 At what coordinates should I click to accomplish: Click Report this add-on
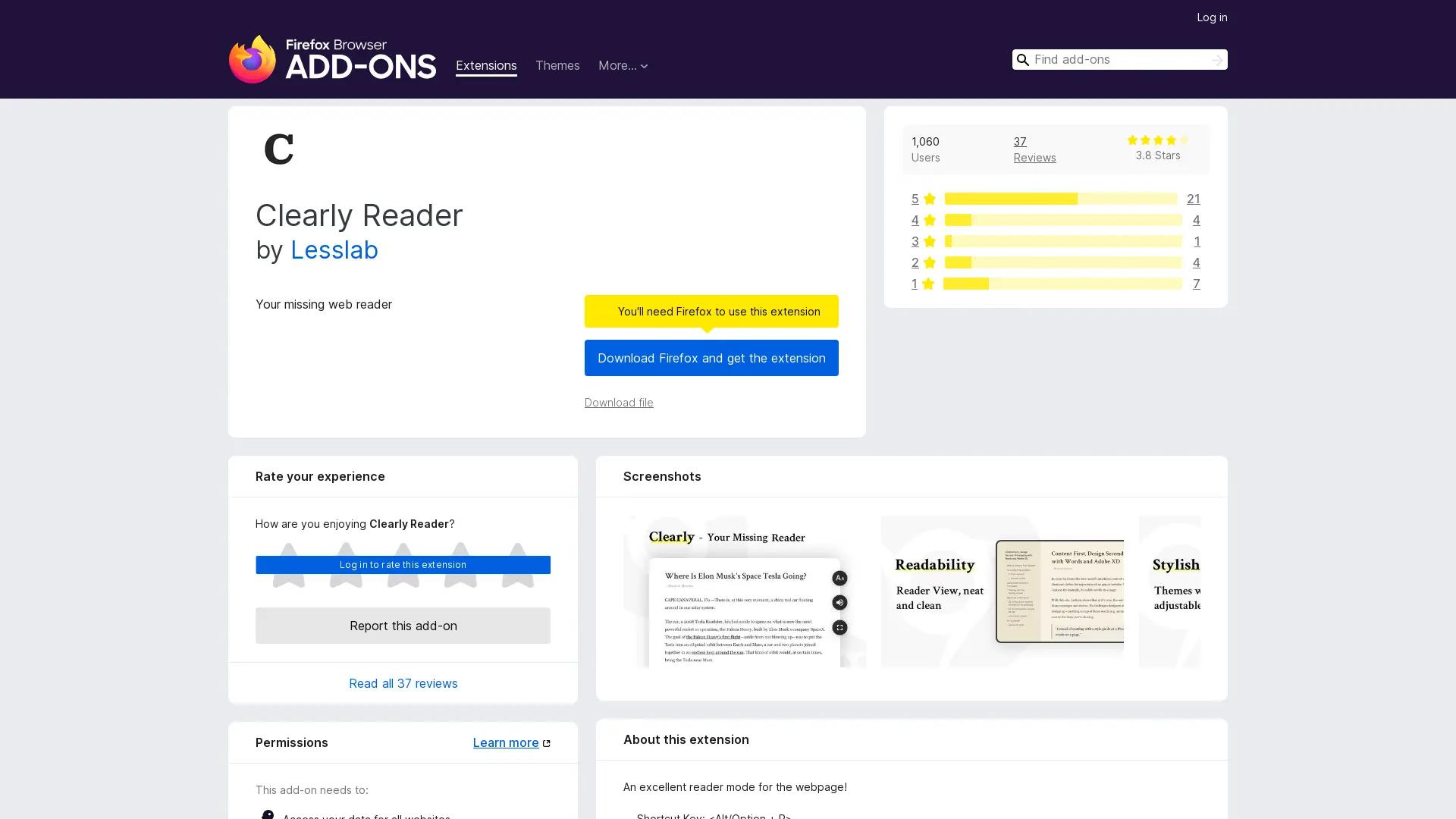pyautogui.click(x=403, y=626)
